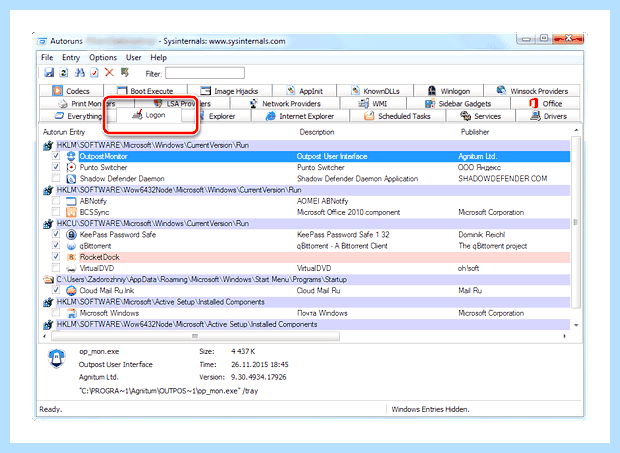Sort by Autorun Entry column header
Screen dimensions: 620x453
(x=64, y=132)
